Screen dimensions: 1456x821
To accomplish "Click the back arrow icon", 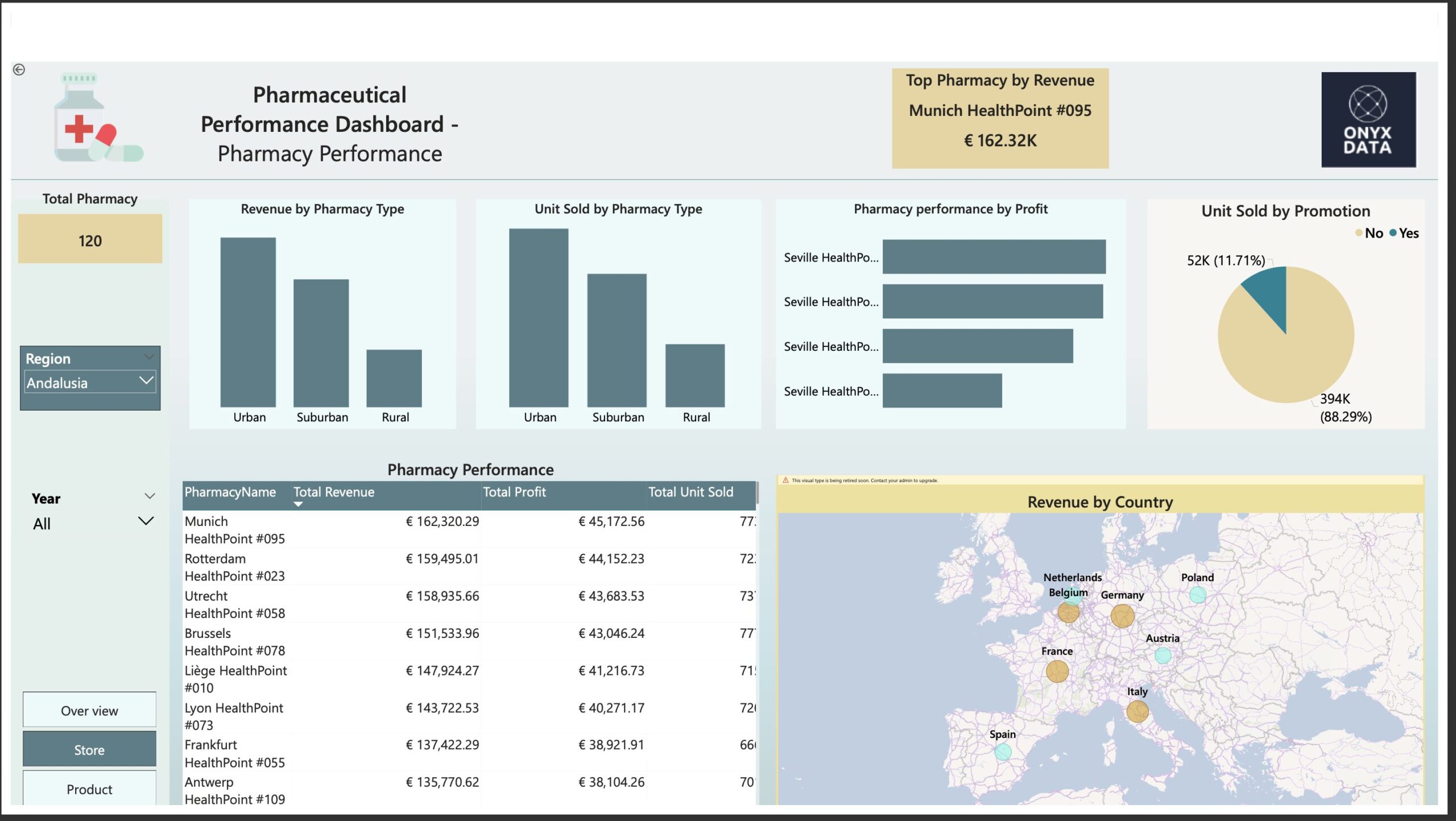I will tap(19, 69).
